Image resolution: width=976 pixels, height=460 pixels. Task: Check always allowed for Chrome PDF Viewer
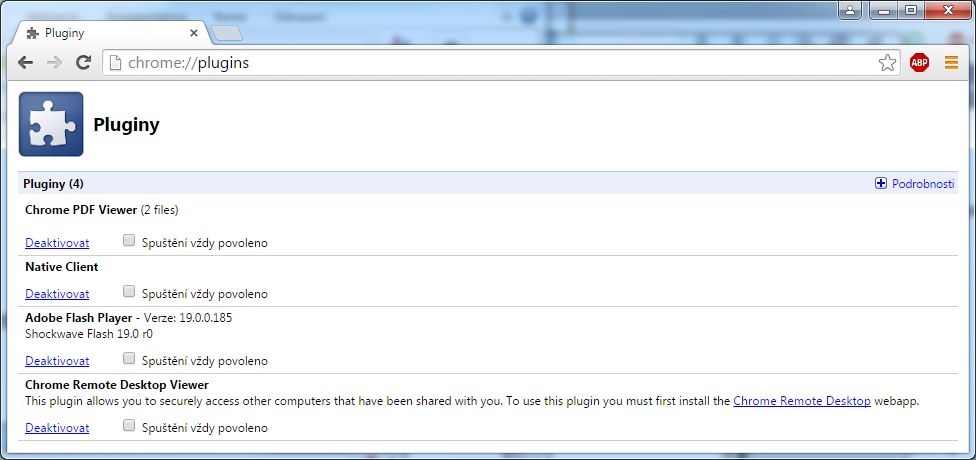[129, 240]
